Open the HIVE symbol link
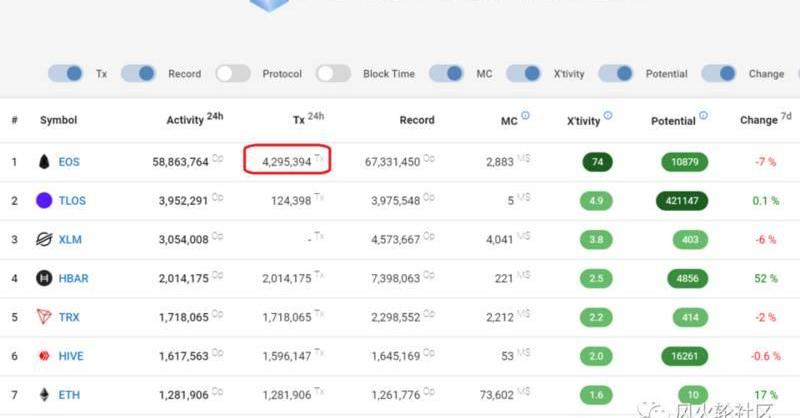 click(71, 356)
